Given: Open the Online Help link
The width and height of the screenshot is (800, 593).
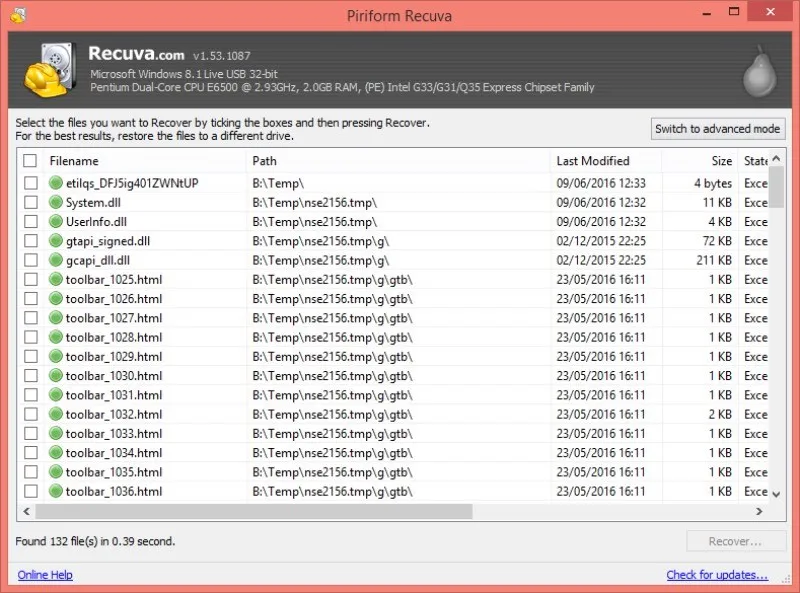Looking at the screenshot, I should (45, 575).
